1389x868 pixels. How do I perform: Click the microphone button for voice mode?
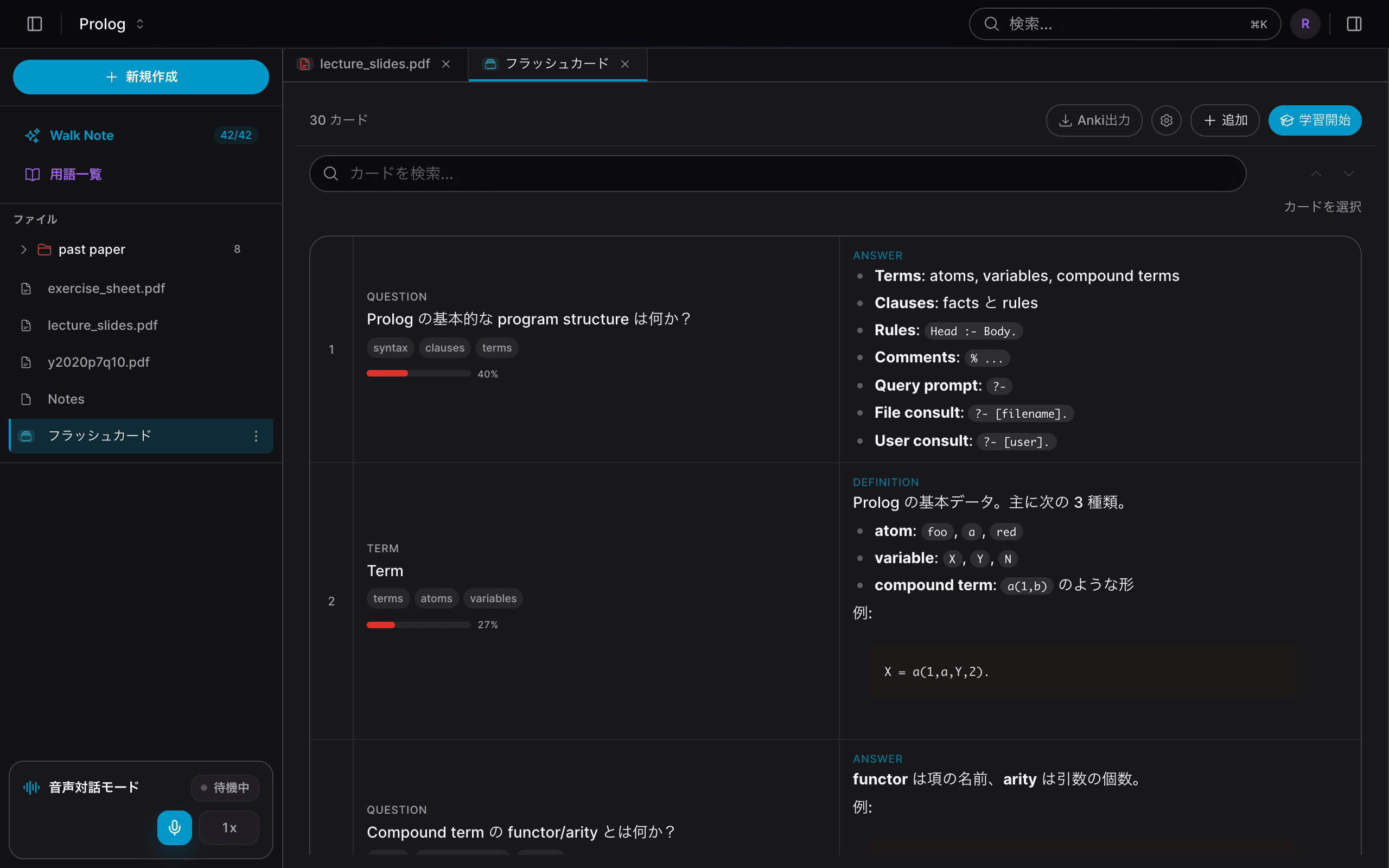pos(175,827)
